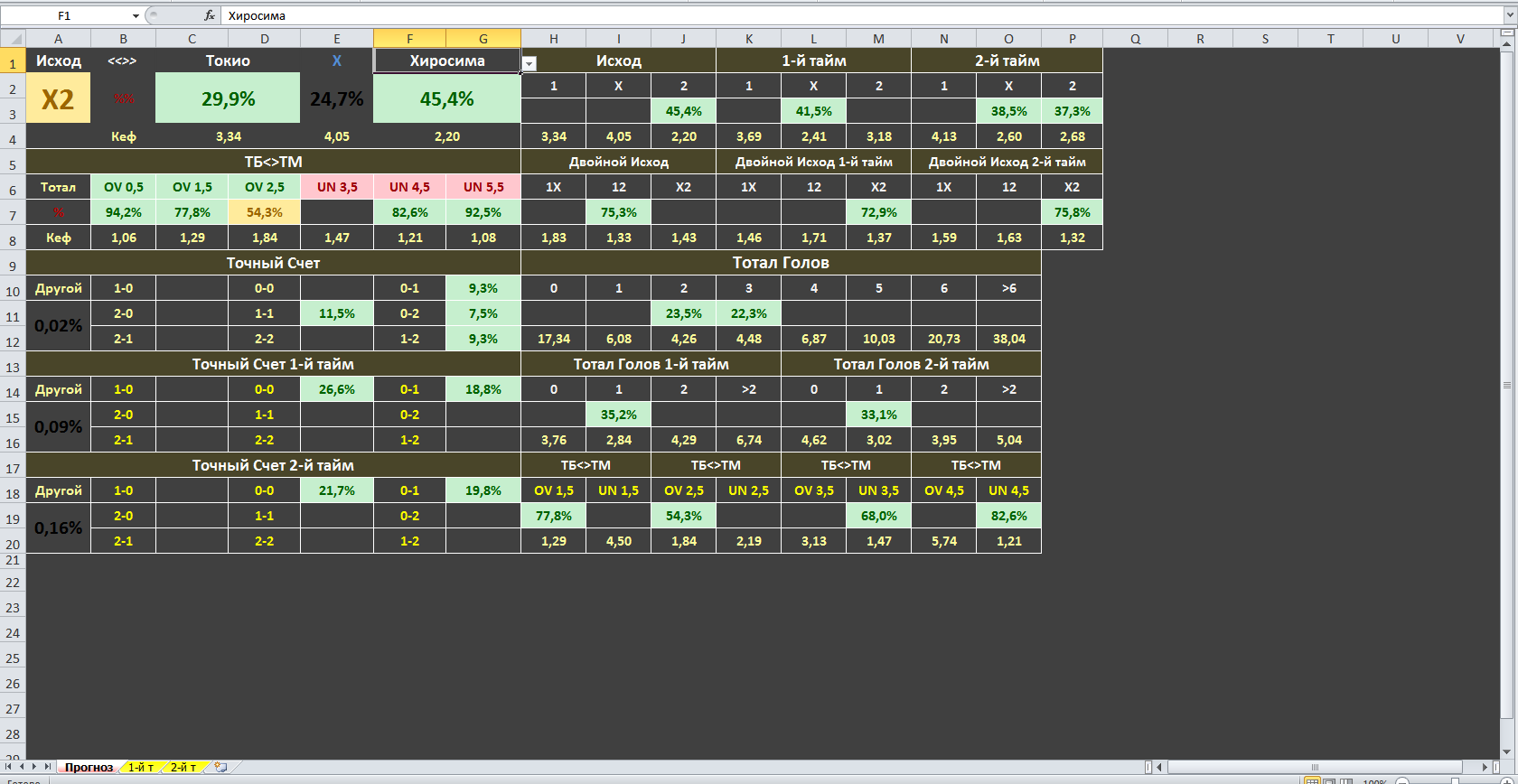
Task: Switch to Normal view in status bar
Action: click(x=1313, y=780)
